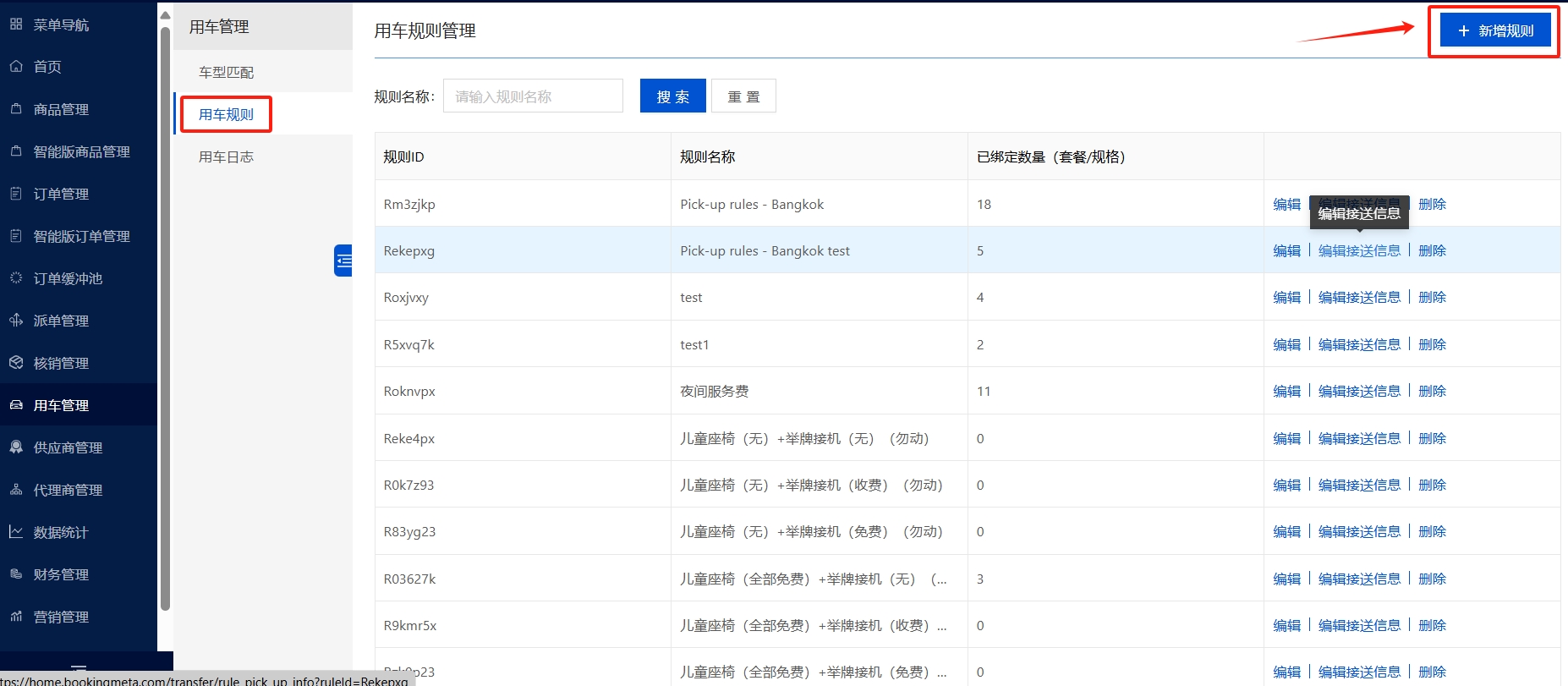Viewport: 1568px width, 686px height.
Task: Toggle the 菜单导航 grid icon
Action: [x=16, y=25]
